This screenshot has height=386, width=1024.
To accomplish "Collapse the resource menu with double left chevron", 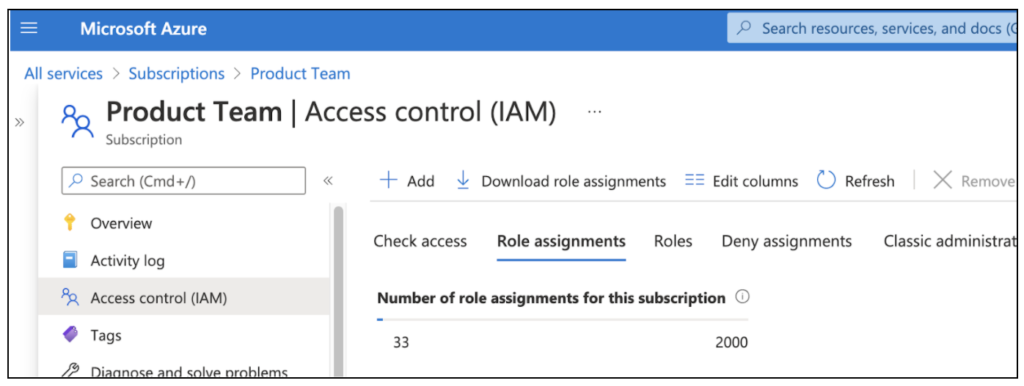I will [328, 181].
